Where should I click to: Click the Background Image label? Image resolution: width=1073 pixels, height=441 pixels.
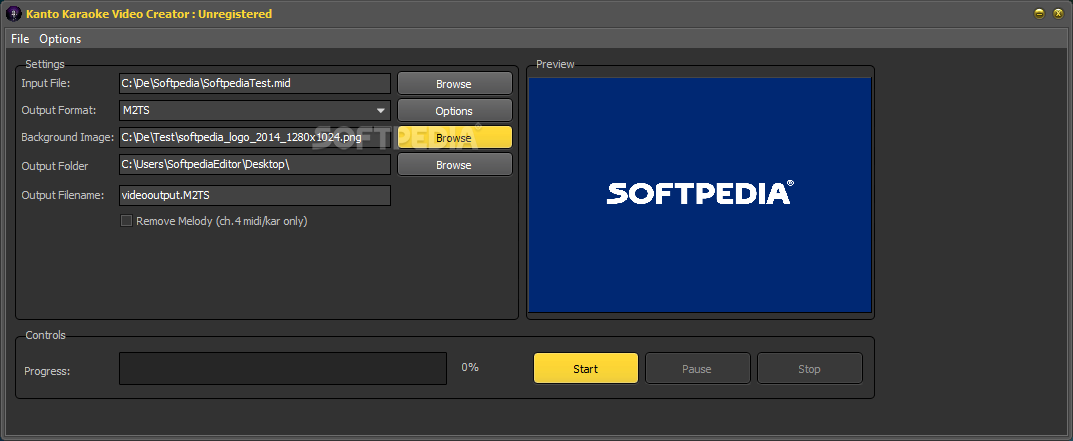(68, 137)
